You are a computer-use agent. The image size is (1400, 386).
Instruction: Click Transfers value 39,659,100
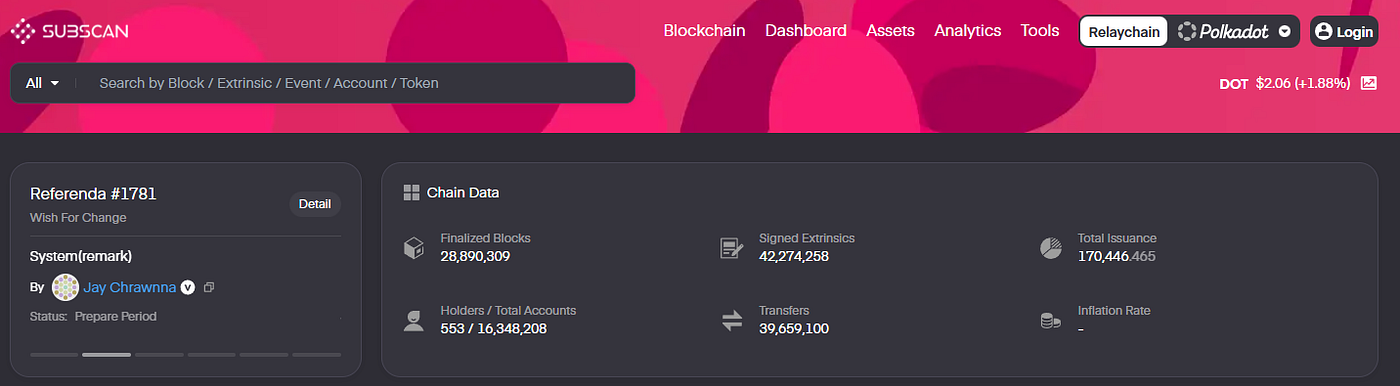coord(794,328)
